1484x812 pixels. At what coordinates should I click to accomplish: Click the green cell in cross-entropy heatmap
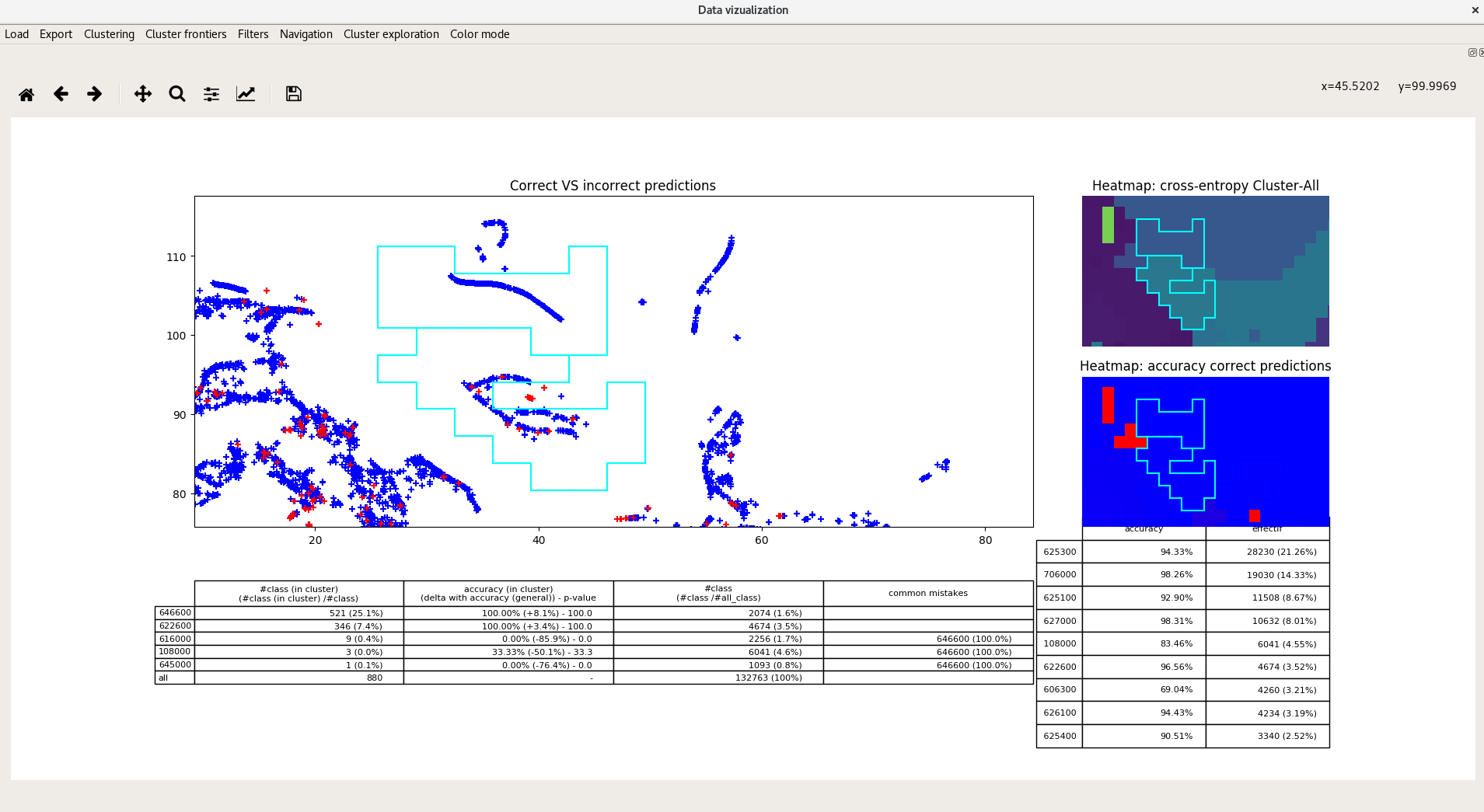pyautogui.click(x=1108, y=225)
